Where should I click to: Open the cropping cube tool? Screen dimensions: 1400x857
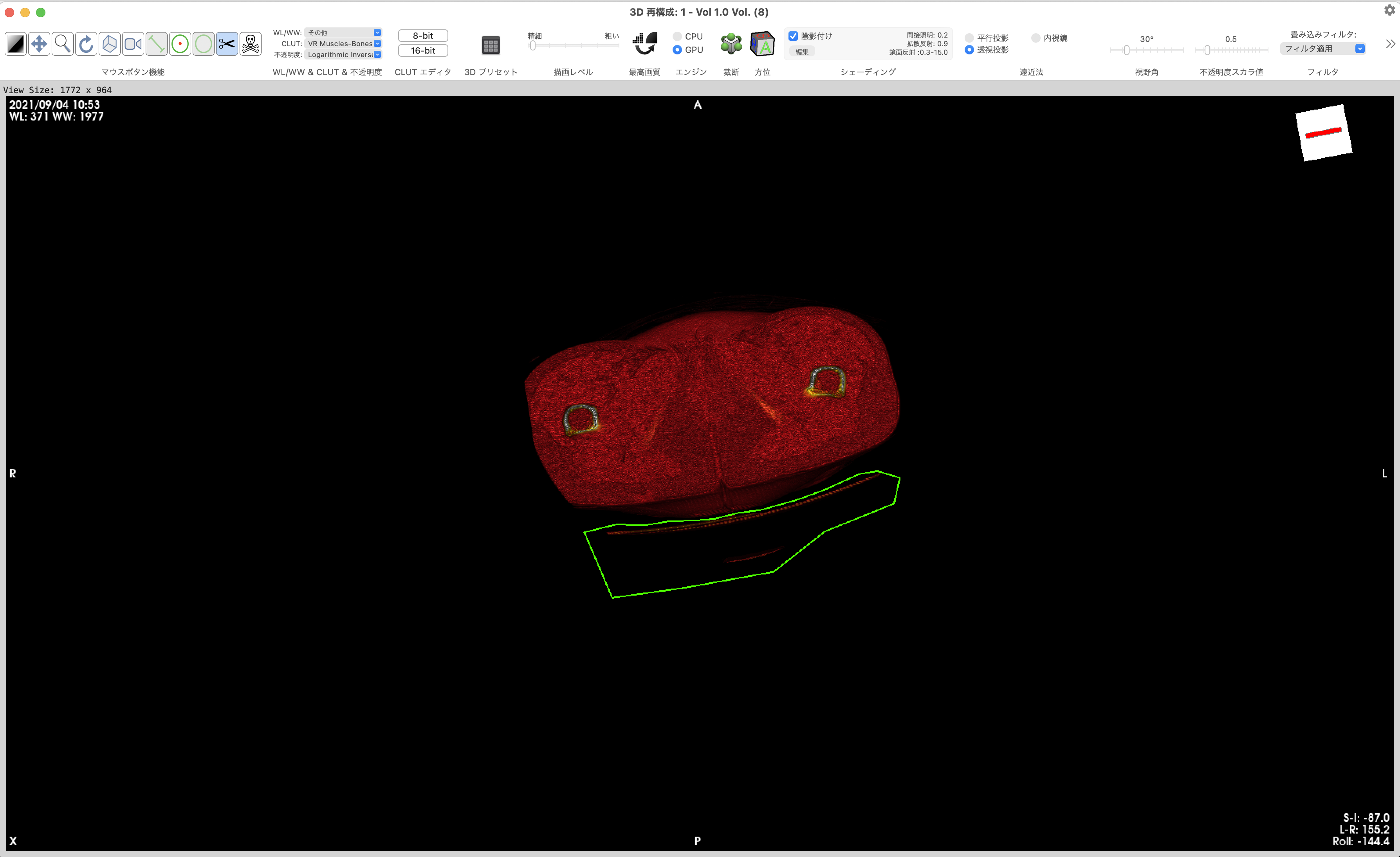tap(731, 44)
